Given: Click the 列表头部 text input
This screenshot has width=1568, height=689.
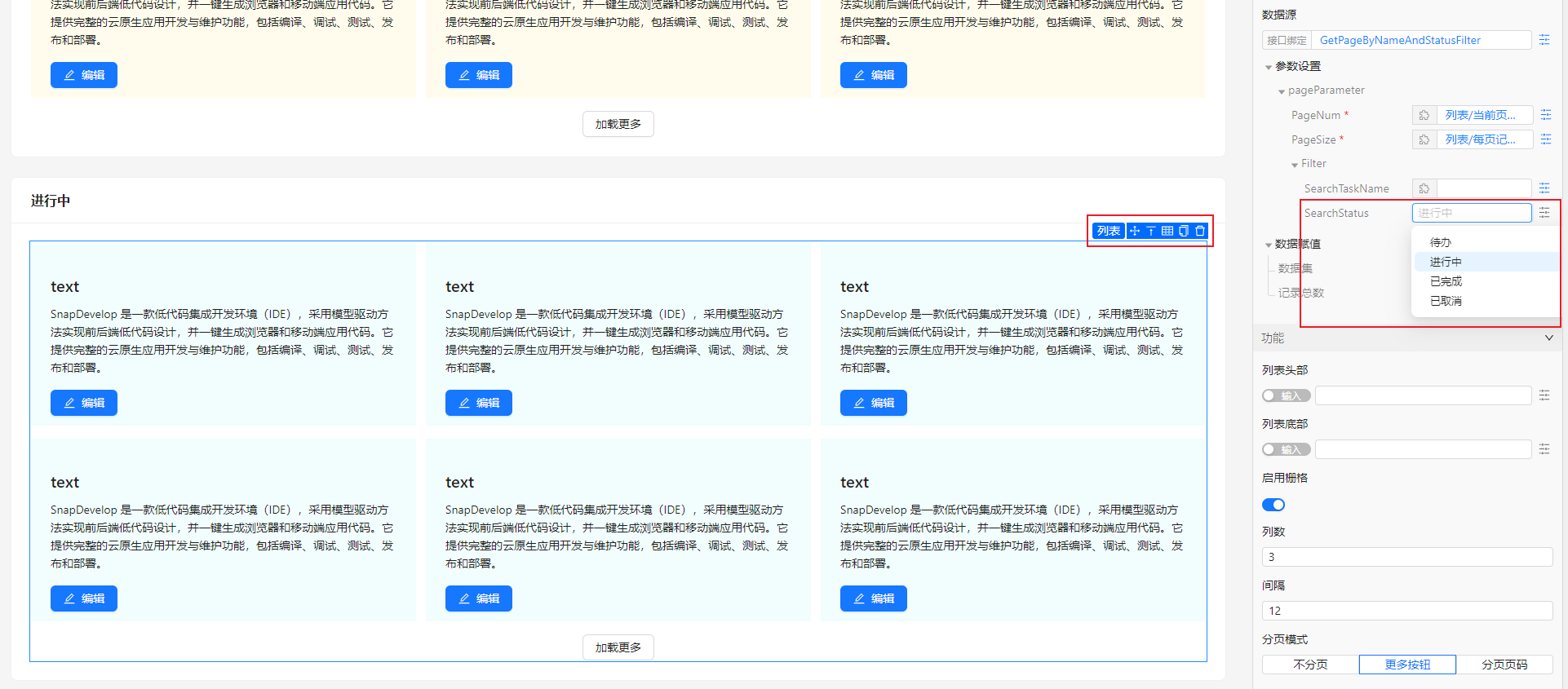Looking at the screenshot, I should coord(1423,395).
